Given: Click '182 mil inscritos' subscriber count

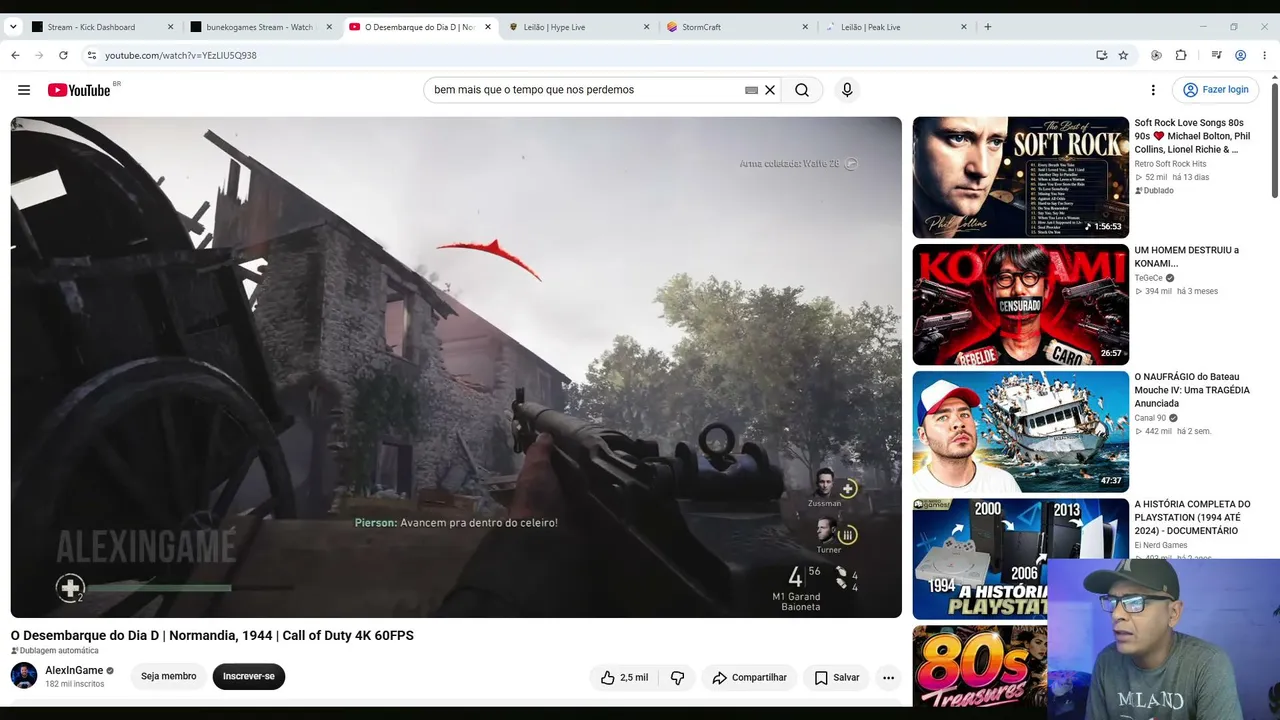Looking at the screenshot, I should (75, 684).
